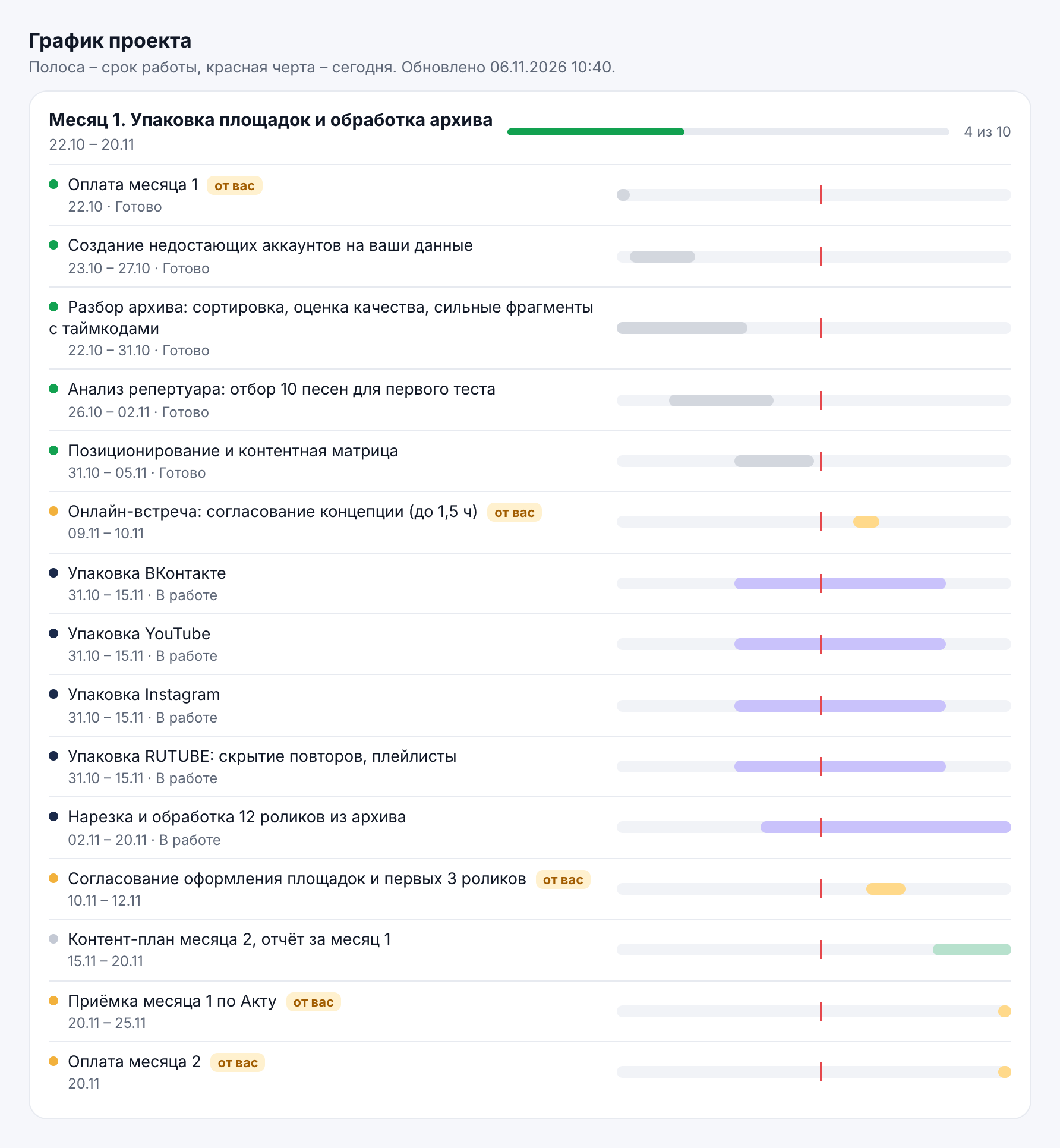
Task: Click the 'от вас' badge on Оплата месяца 2
Action: coord(238,1062)
